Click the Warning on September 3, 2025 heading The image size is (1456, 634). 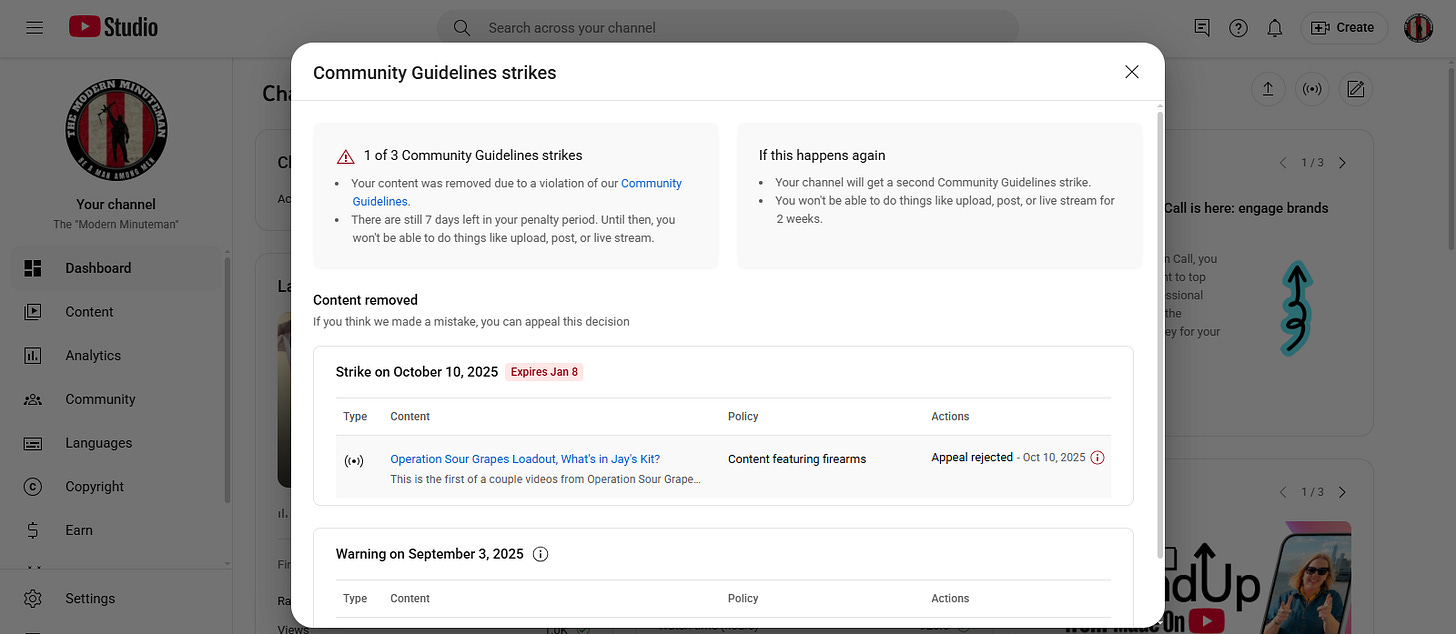click(430, 554)
